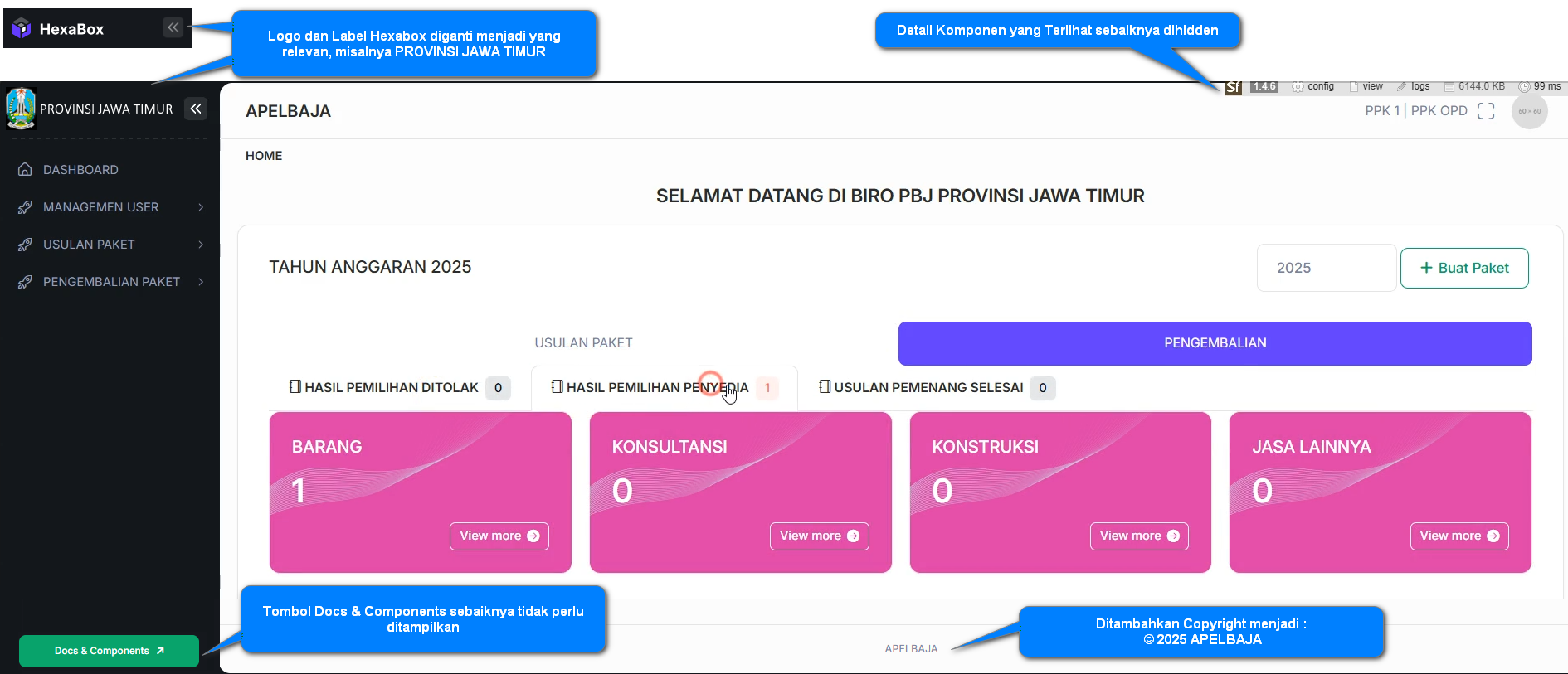Click the notebook icon of HASIL PEMILIHAN PENYEDIA
Viewport: 1568px width, 674px height.
pos(558,386)
